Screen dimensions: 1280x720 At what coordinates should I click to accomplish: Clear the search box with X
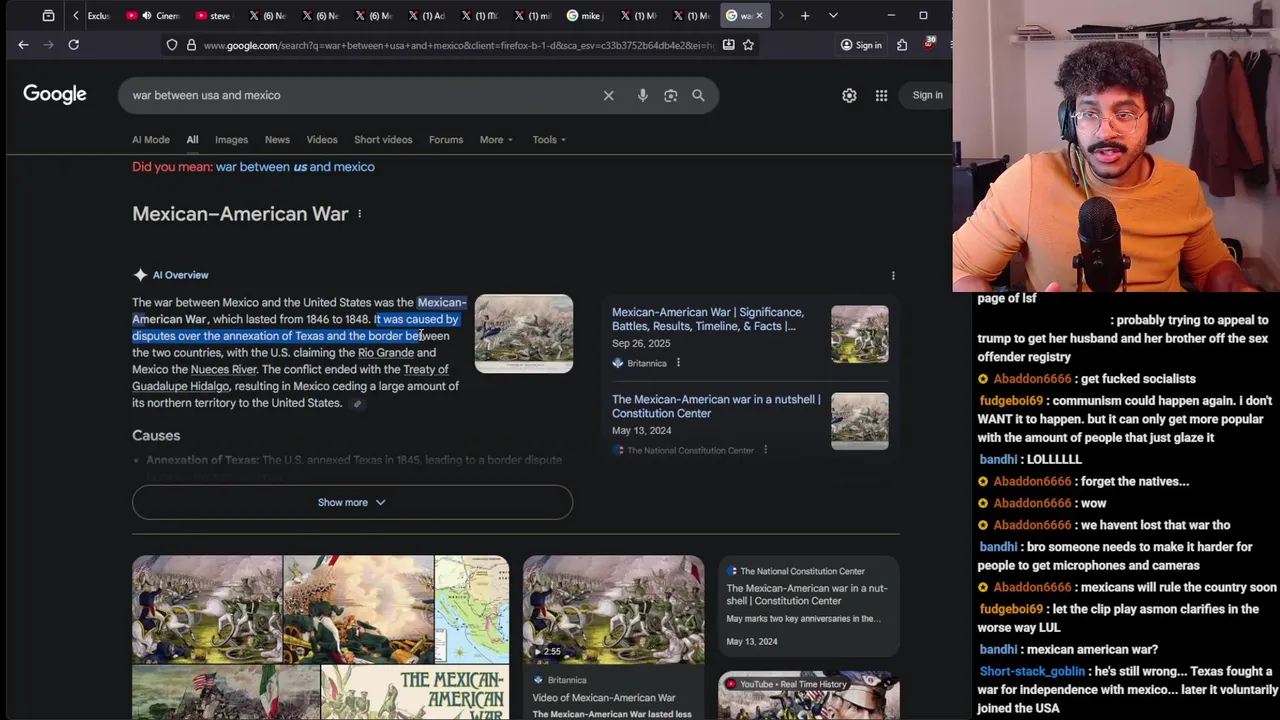click(608, 95)
